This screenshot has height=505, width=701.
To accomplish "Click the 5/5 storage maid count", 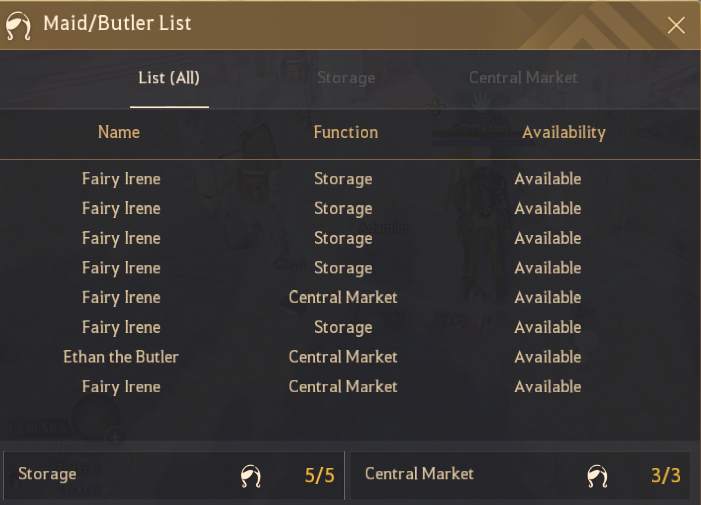I will pyautogui.click(x=319, y=476).
